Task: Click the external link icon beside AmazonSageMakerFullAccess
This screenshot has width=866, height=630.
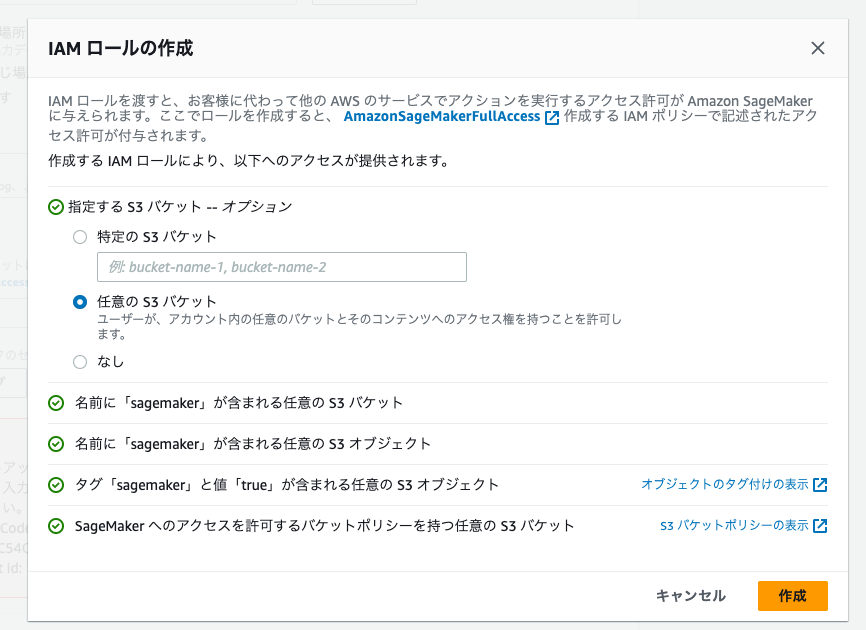Action: (x=552, y=118)
